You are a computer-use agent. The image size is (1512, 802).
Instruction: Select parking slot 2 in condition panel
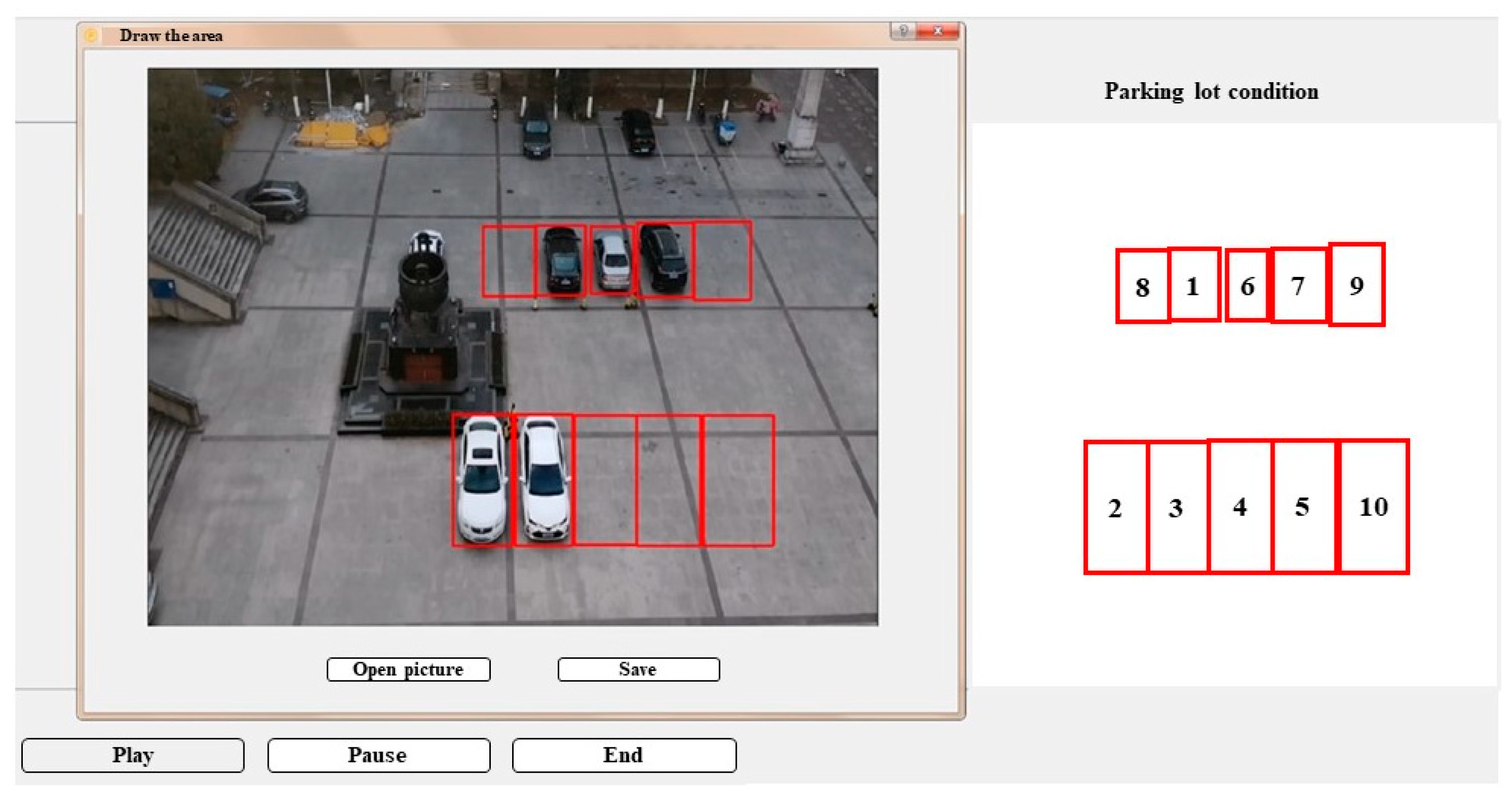[x=1115, y=507]
